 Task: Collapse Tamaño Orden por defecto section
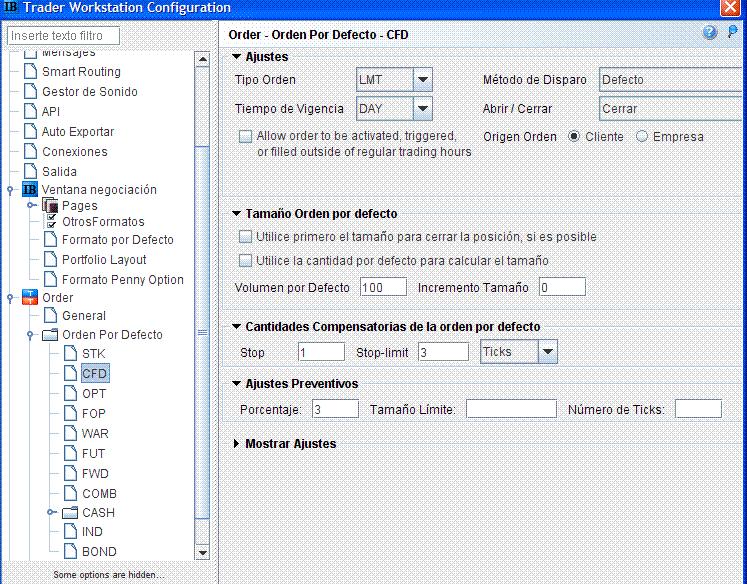(236, 214)
